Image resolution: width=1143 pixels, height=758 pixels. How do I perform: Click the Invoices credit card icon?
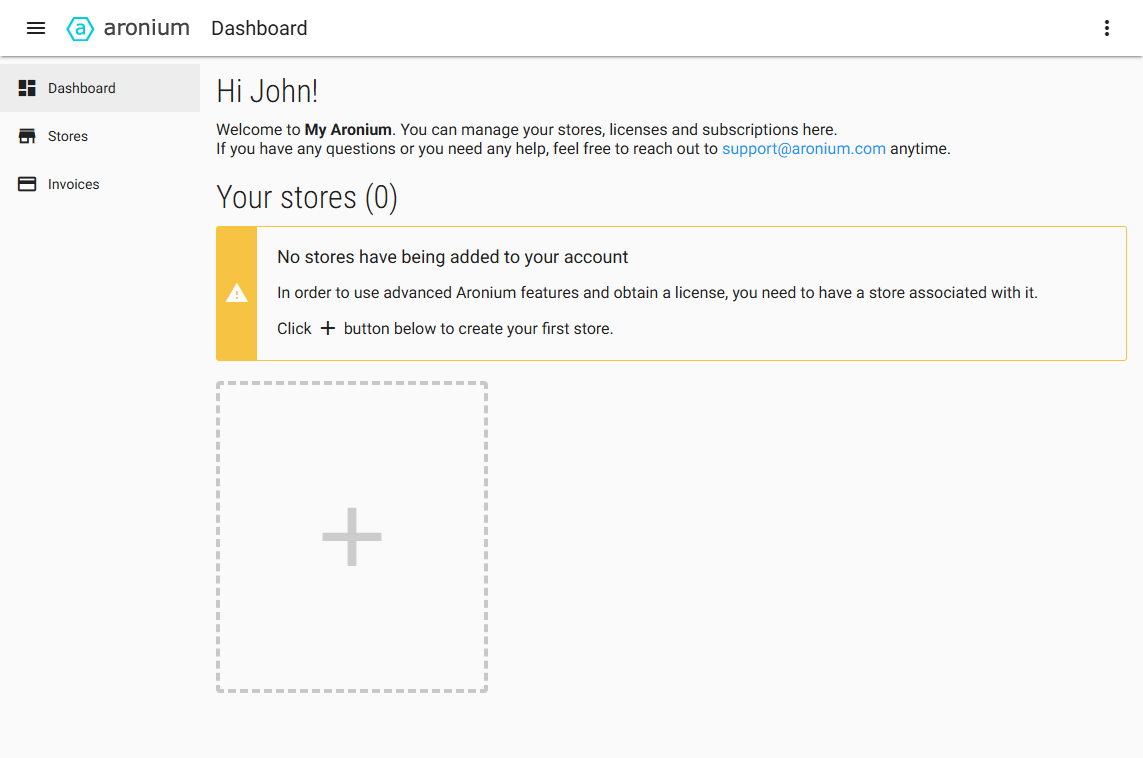tap(27, 183)
